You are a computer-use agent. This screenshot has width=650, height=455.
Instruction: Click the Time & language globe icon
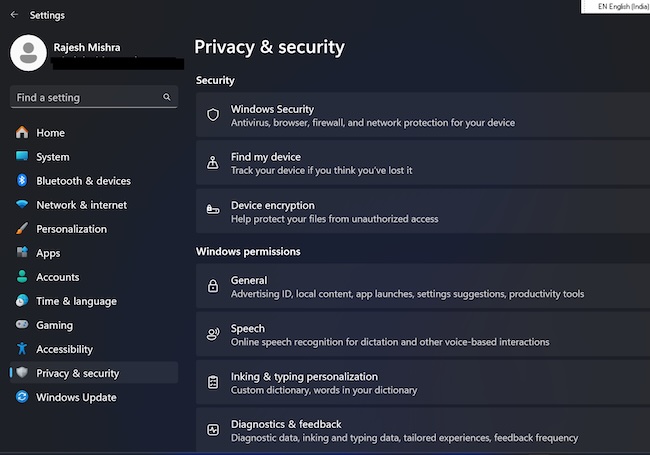22,300
